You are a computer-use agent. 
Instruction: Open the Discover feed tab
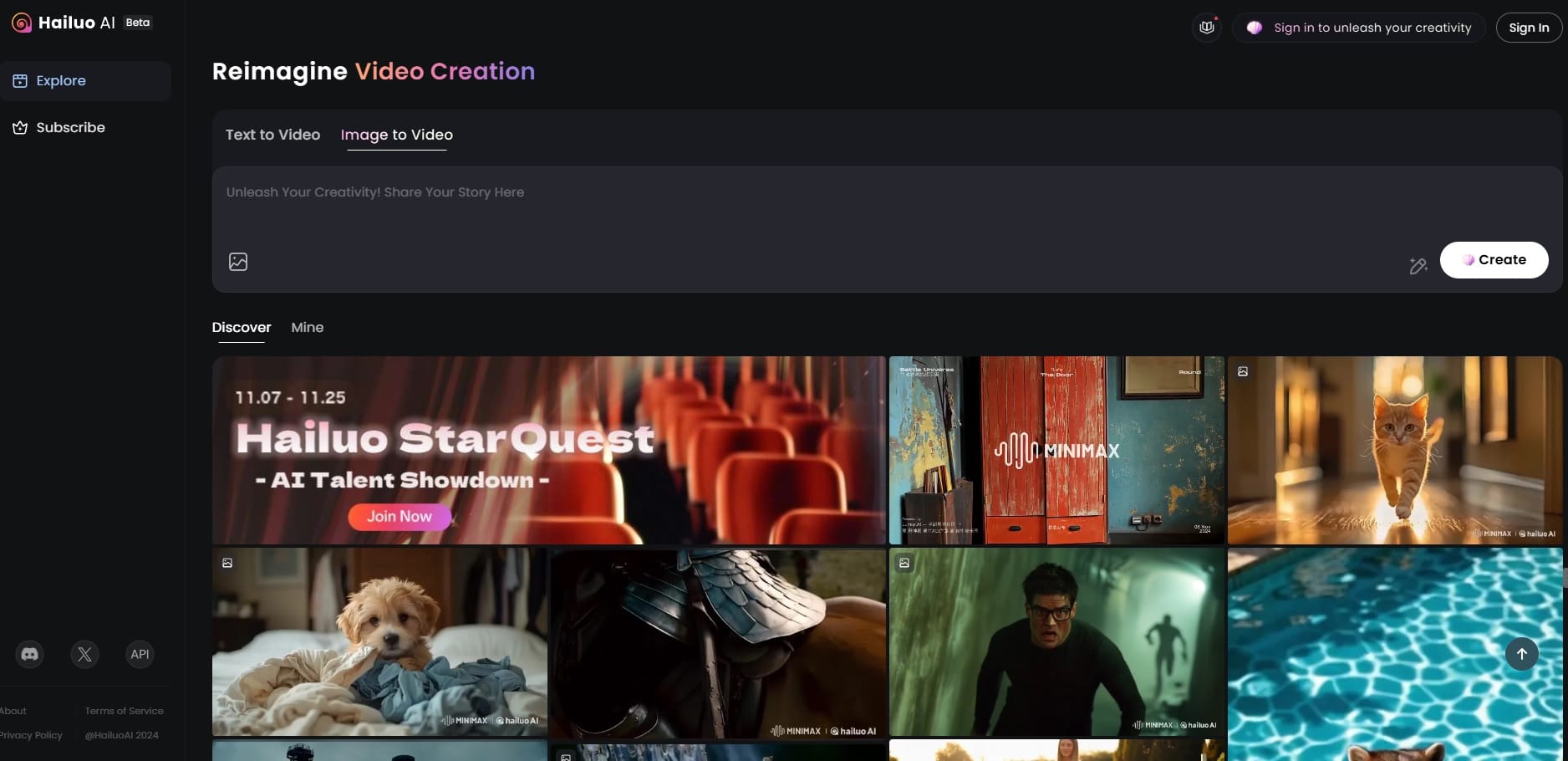tap(241, 327)
